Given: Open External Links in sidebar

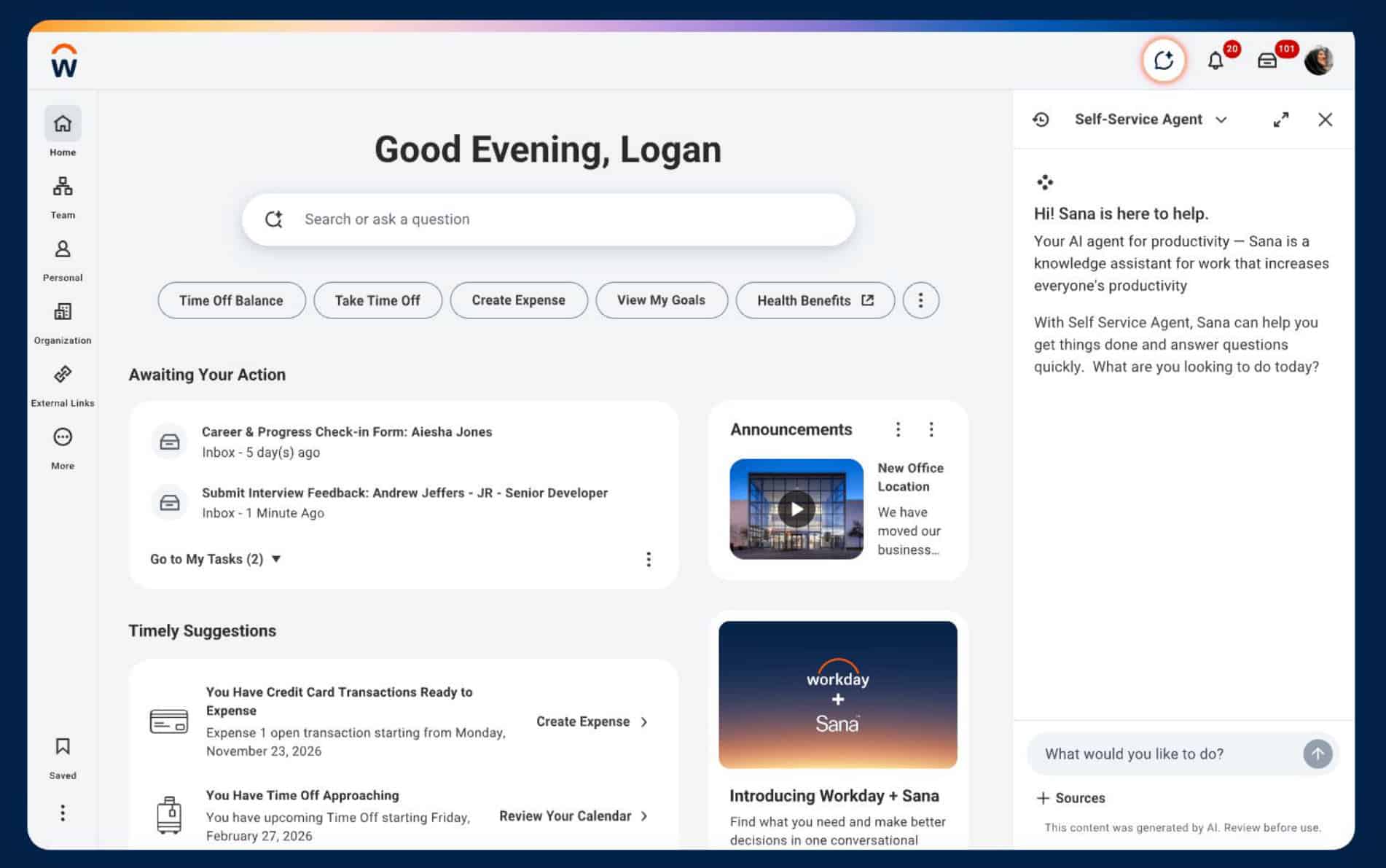Looking at the screenshot, I should 63,384.
